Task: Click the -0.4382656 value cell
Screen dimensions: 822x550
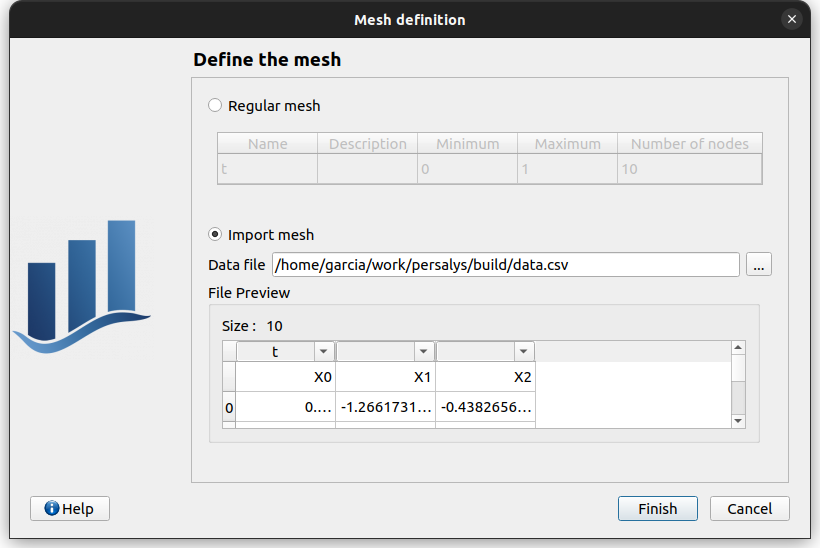Action: (x=485, y=408)
